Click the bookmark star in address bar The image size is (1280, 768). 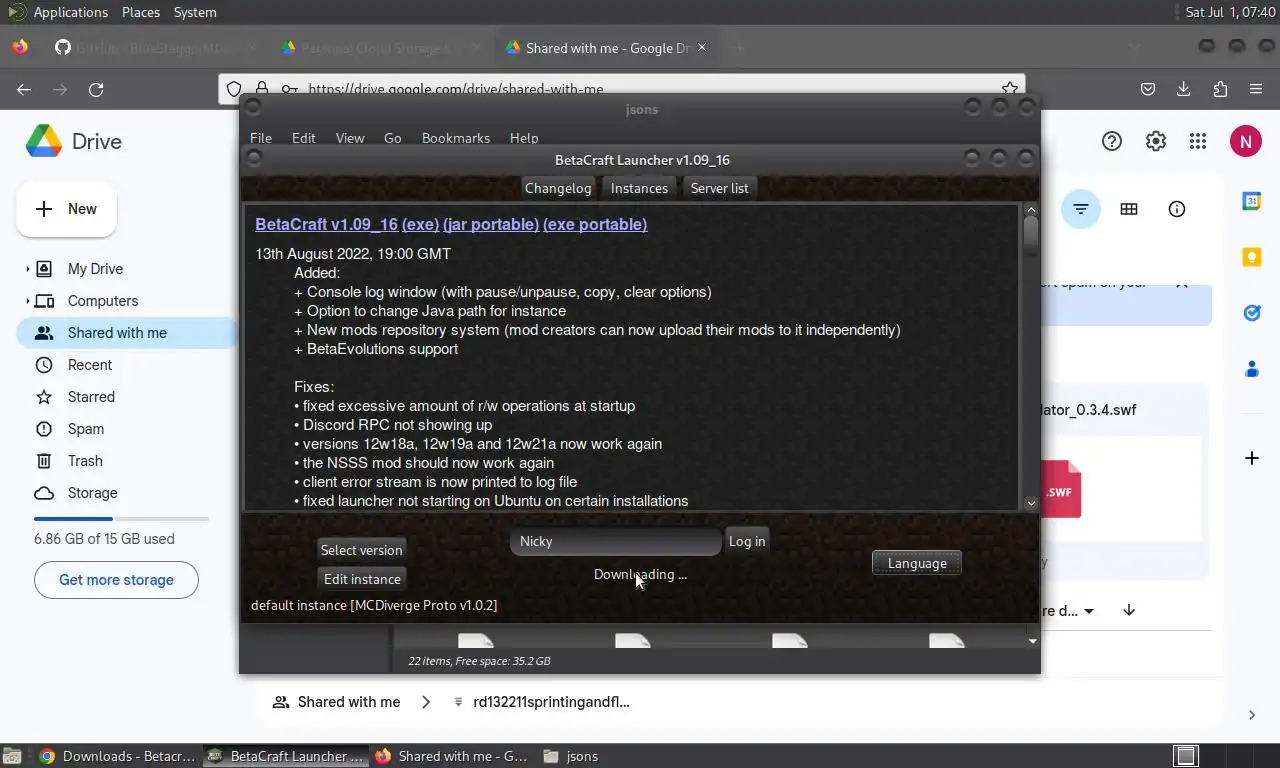coord(1010,89)
